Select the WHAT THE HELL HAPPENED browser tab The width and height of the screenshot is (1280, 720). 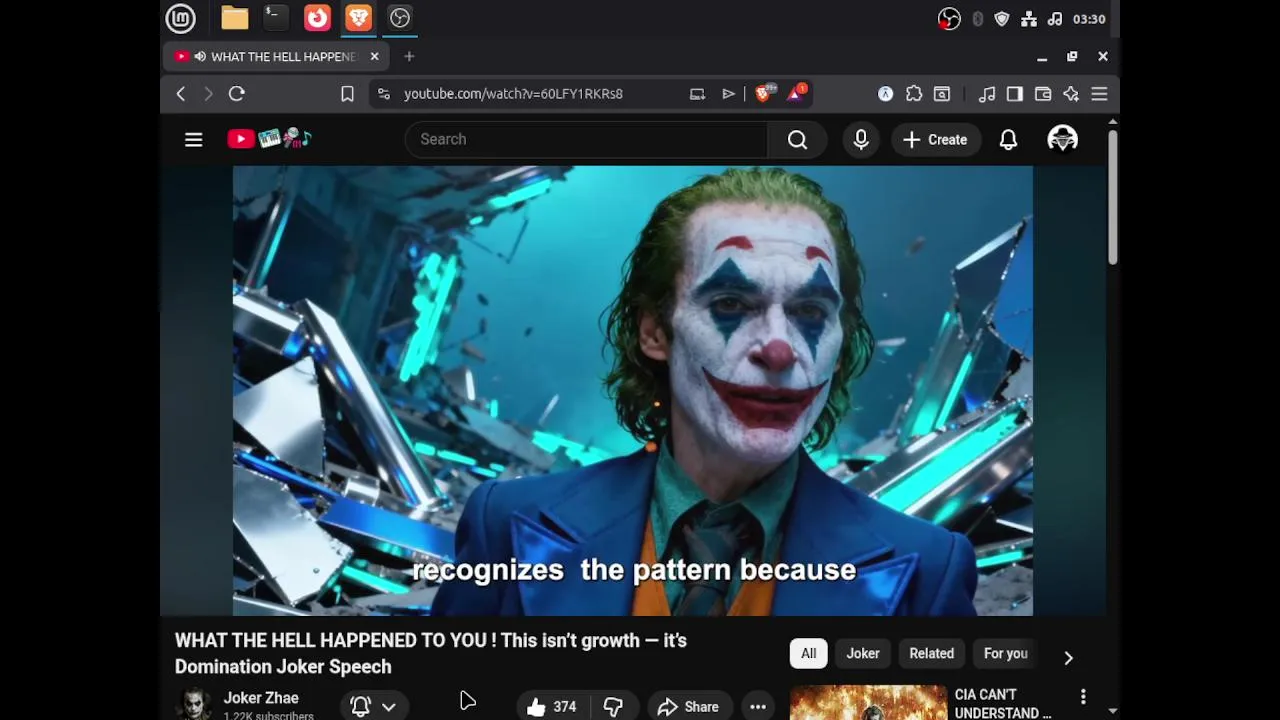(275, 57)
